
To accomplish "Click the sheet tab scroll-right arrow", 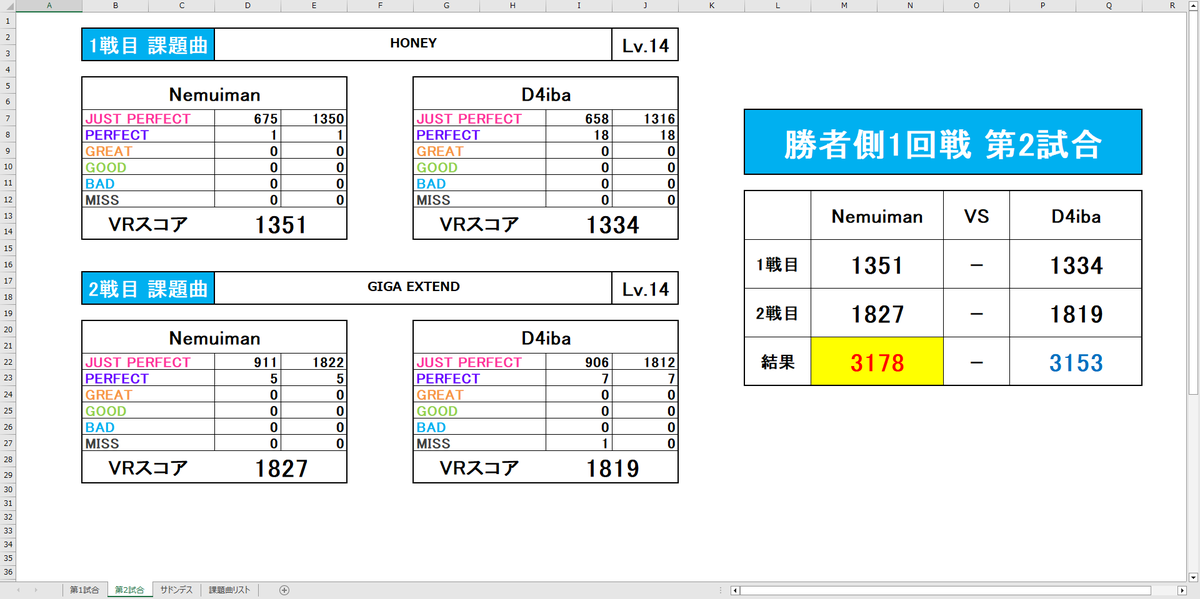I will 36,590.
